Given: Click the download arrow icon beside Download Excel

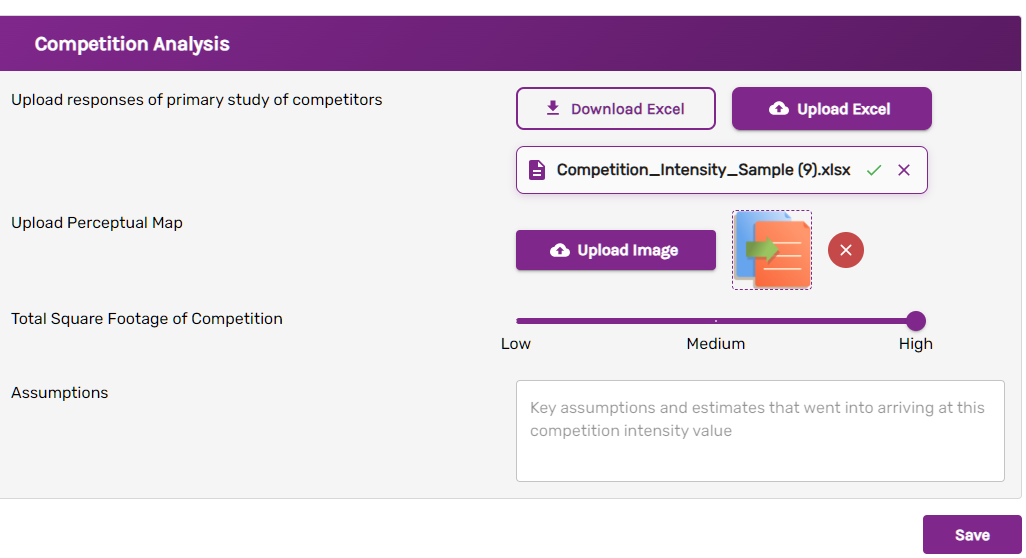Looking at the screenshot, I should coord(553,108).
